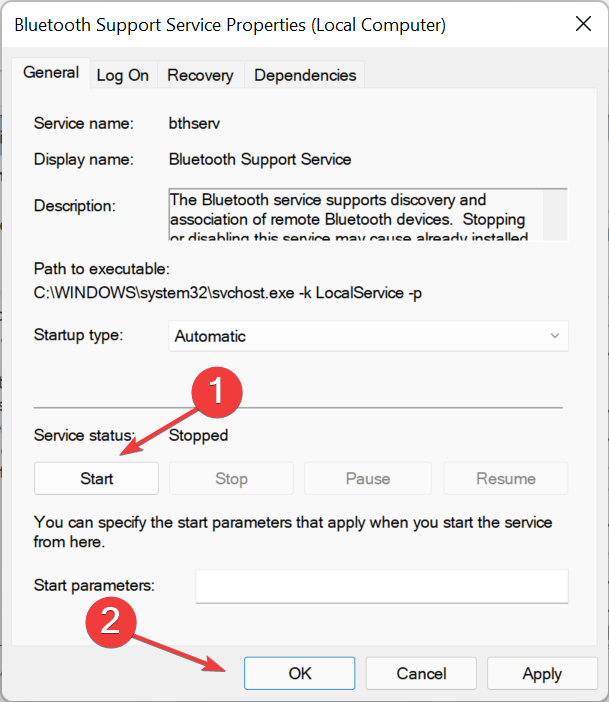Click inside the Description text box

(x=355, y=214)
